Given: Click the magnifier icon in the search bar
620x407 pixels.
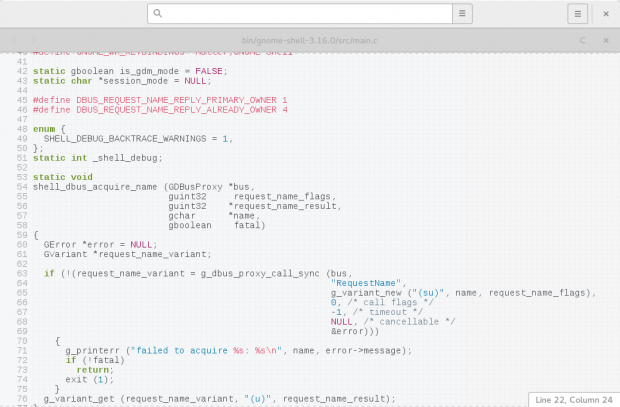Looking at the screenshot, I should click(x=157, y=13).
